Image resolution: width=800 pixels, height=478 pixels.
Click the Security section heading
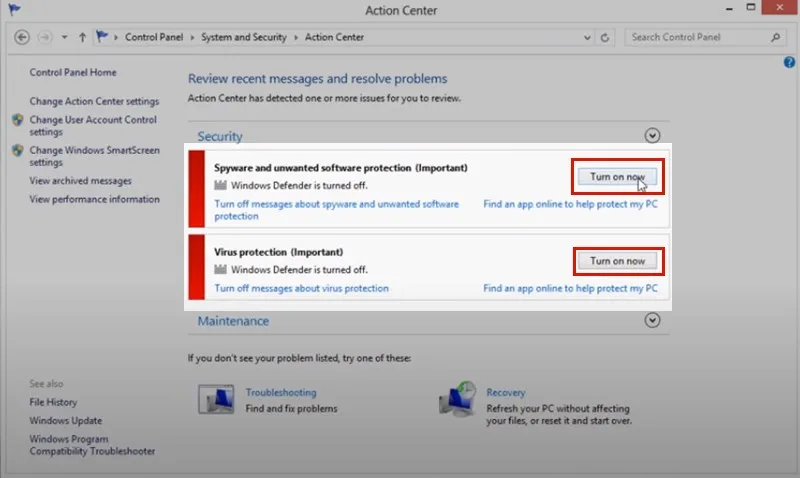pos(220,136)
